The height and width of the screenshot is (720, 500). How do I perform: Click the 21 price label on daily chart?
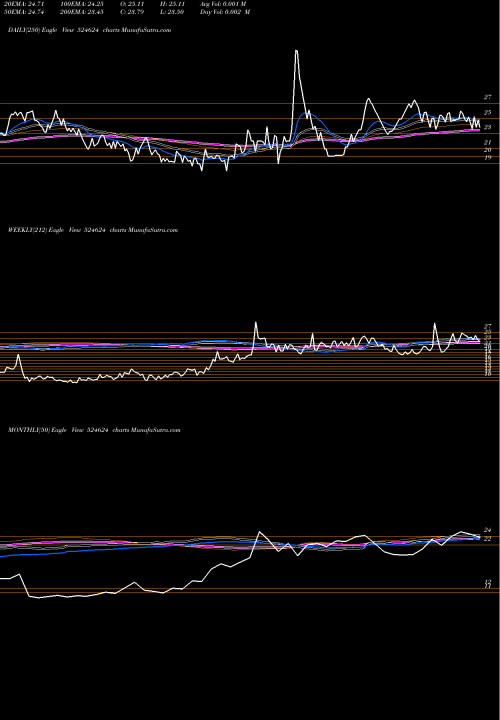(x=488, y=143)
